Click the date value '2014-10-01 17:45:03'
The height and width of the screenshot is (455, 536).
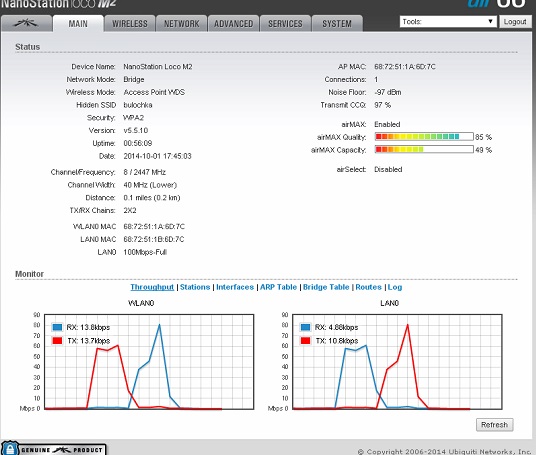coord(157,156)
